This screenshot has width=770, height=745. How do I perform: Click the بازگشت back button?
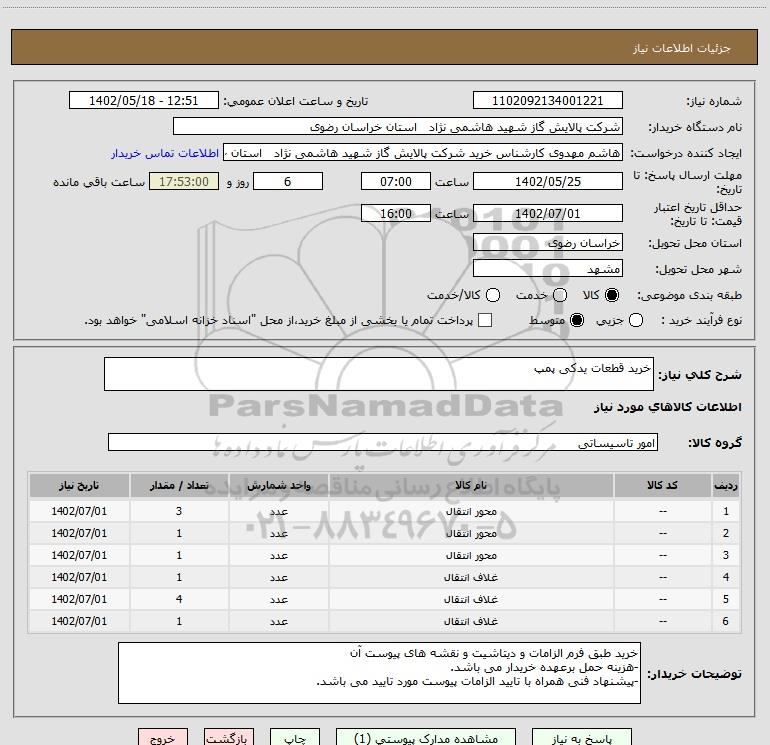(229, 738)
